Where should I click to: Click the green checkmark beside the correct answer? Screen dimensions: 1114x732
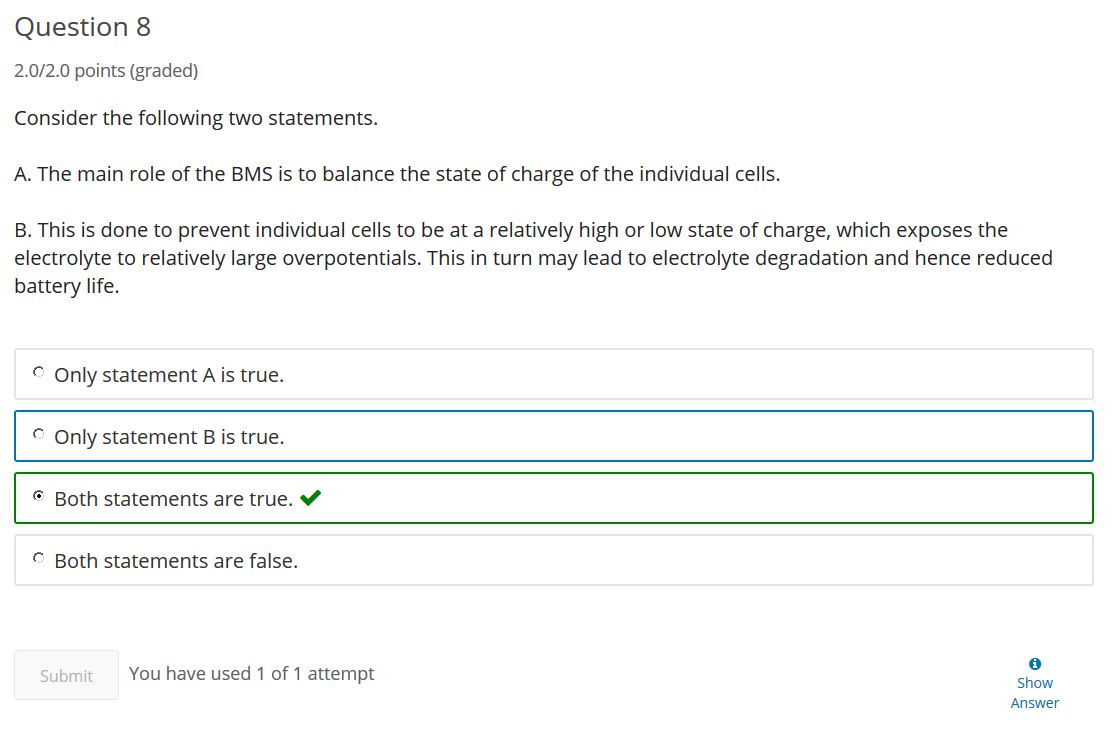tap(310, 497)
